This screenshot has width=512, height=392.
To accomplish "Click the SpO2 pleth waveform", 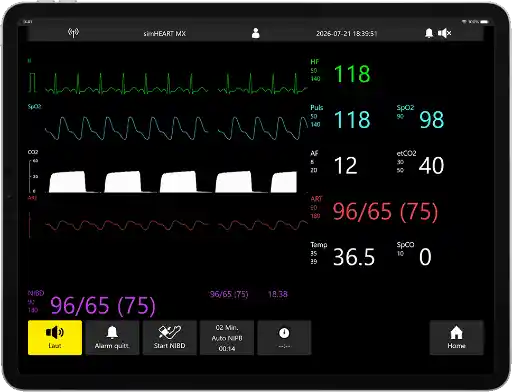I will (x=177, y=128).
